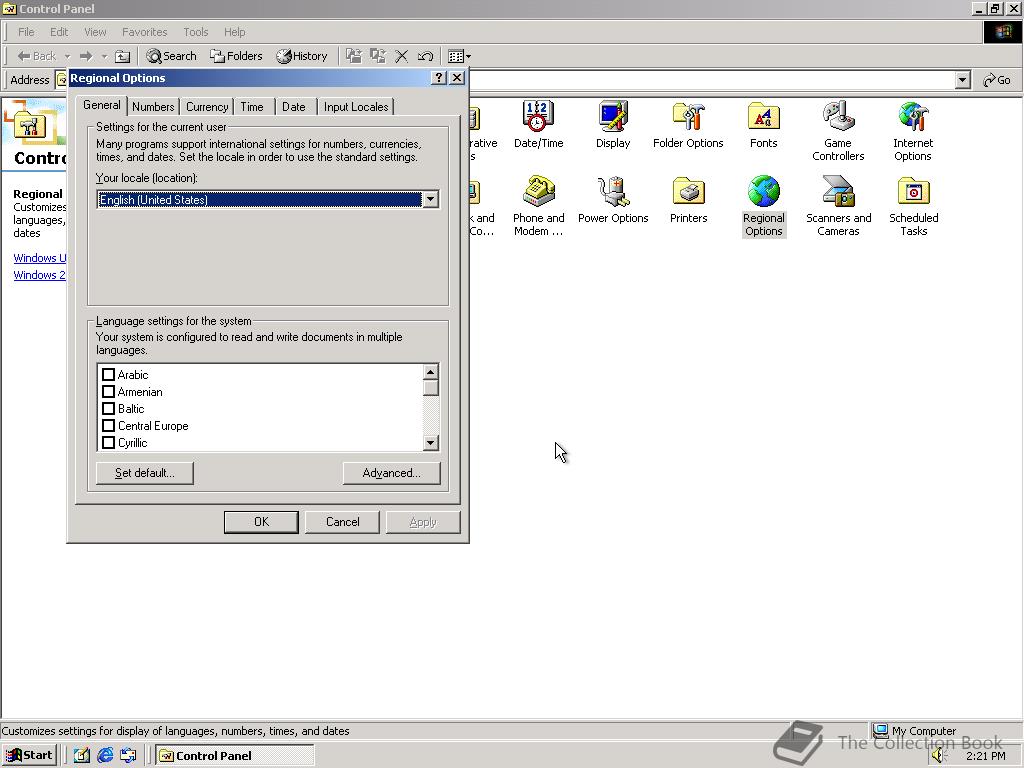Open the View menu

95,32
